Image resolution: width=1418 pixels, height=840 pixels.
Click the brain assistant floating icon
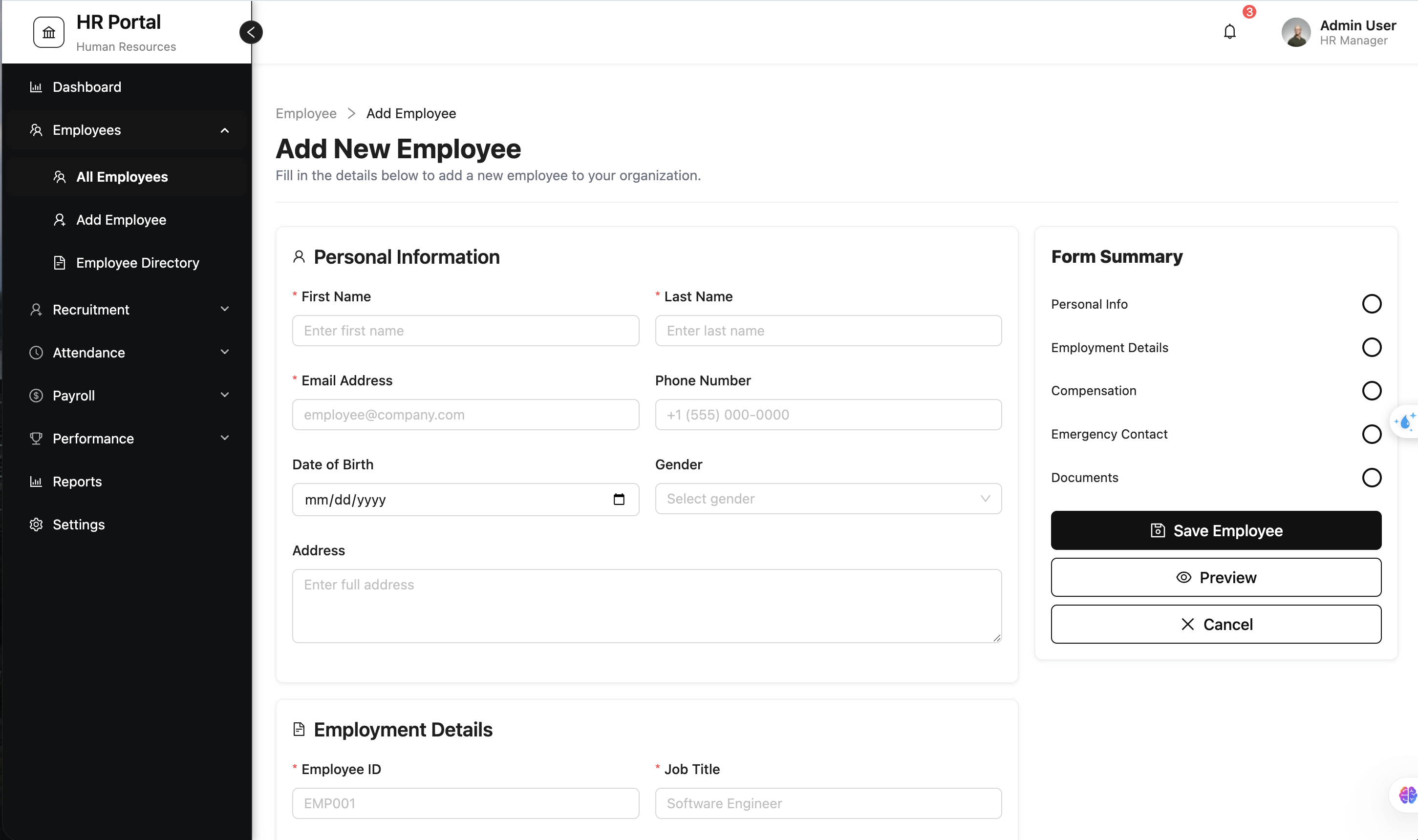[x=1407, y=795]
